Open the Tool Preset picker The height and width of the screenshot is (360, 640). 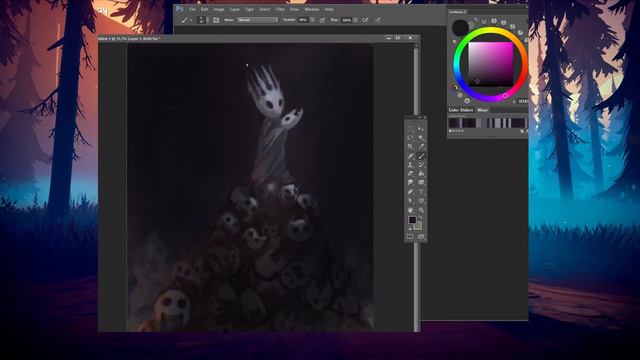pyautogui.click(x=186, y=20)
